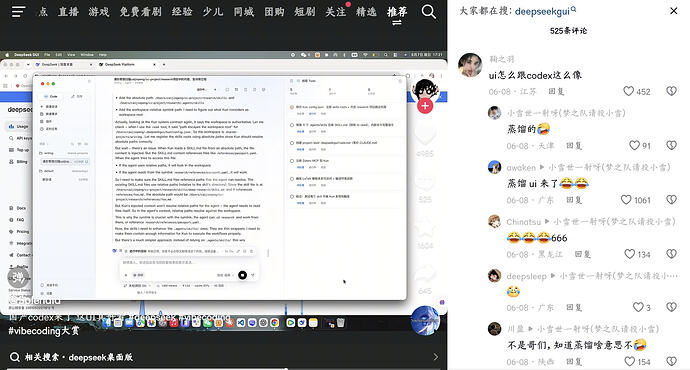690x370 pixels.
Task: Switch to the 直播 tab
Action: click(x=69, y=12)
